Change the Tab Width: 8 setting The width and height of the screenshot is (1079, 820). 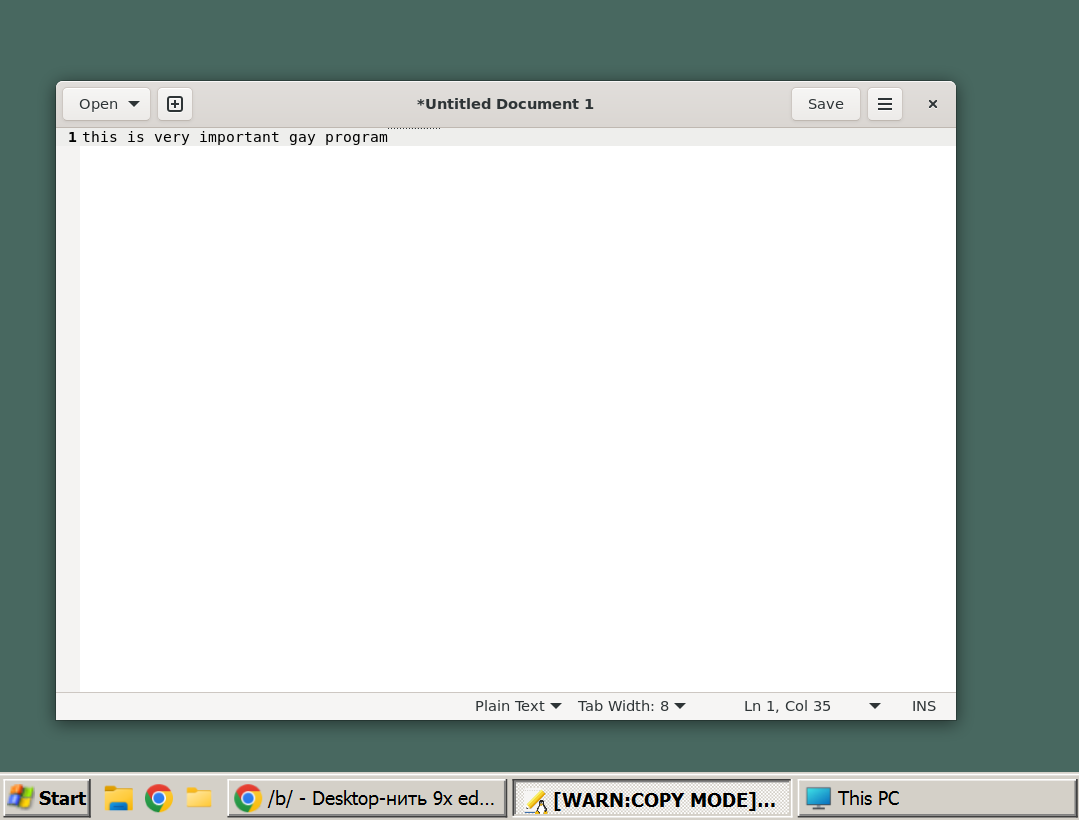(x=631, y=706)
